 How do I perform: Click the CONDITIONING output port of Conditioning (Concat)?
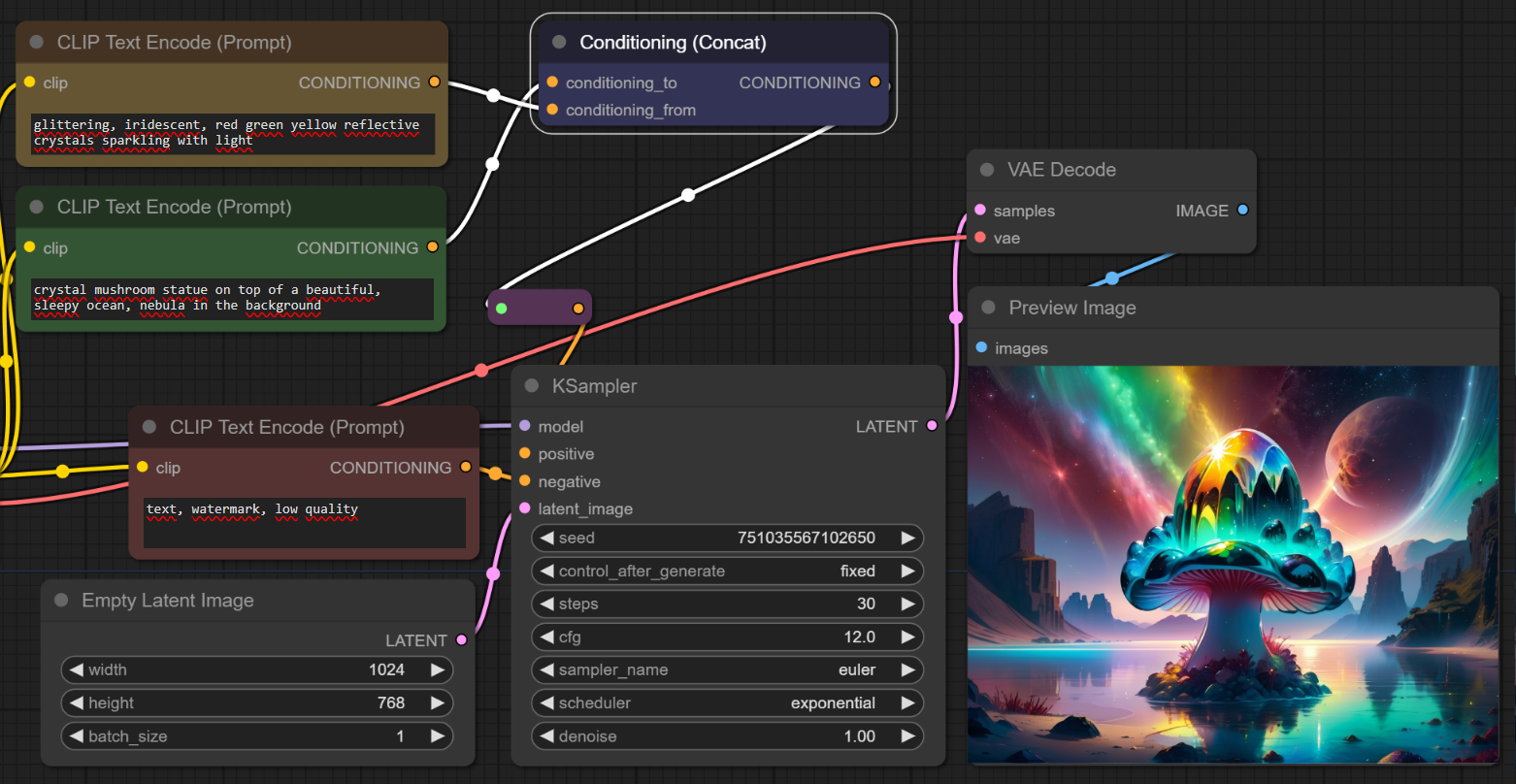click(x=874, y=82)
